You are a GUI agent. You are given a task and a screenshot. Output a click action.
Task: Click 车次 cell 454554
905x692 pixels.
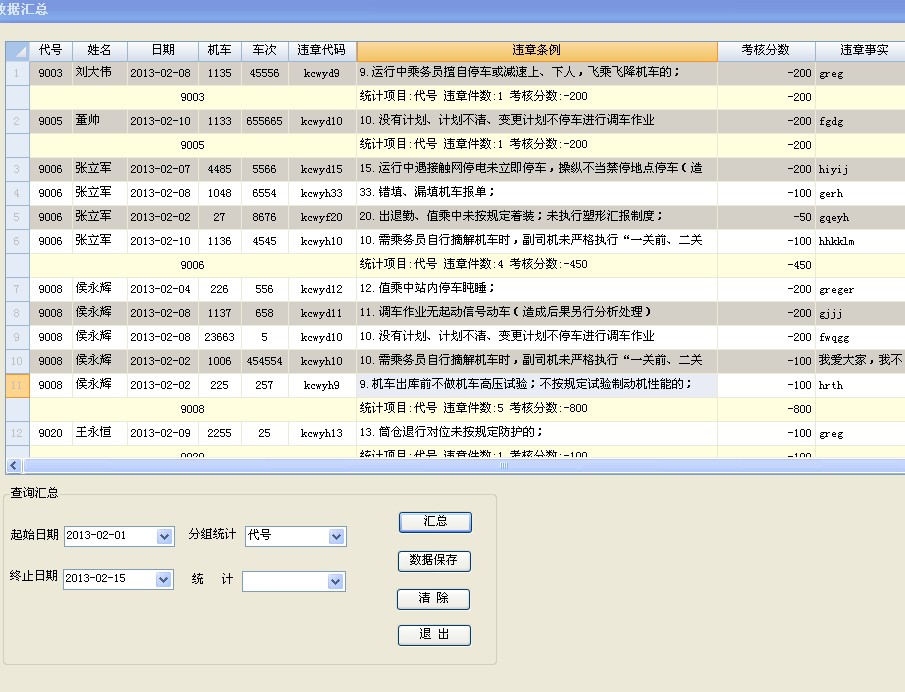click(x=264, y=361)
